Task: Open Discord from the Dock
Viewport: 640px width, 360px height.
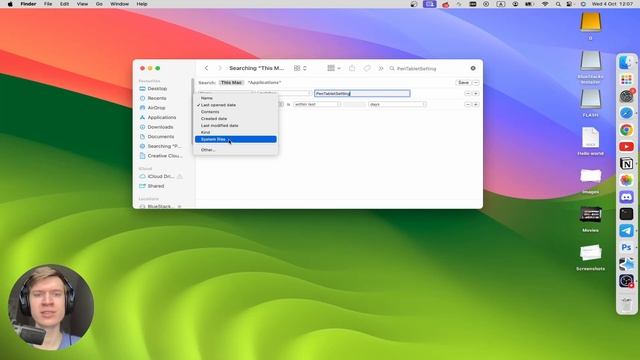Action: point(626,197)
